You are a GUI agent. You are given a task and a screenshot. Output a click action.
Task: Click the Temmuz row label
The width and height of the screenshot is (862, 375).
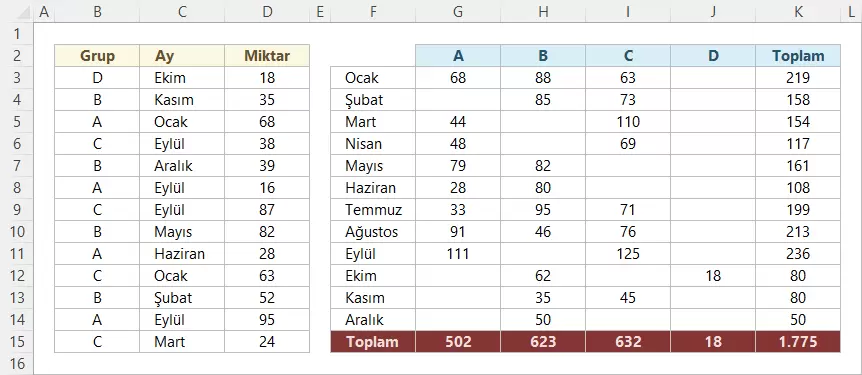click(373, 209)
